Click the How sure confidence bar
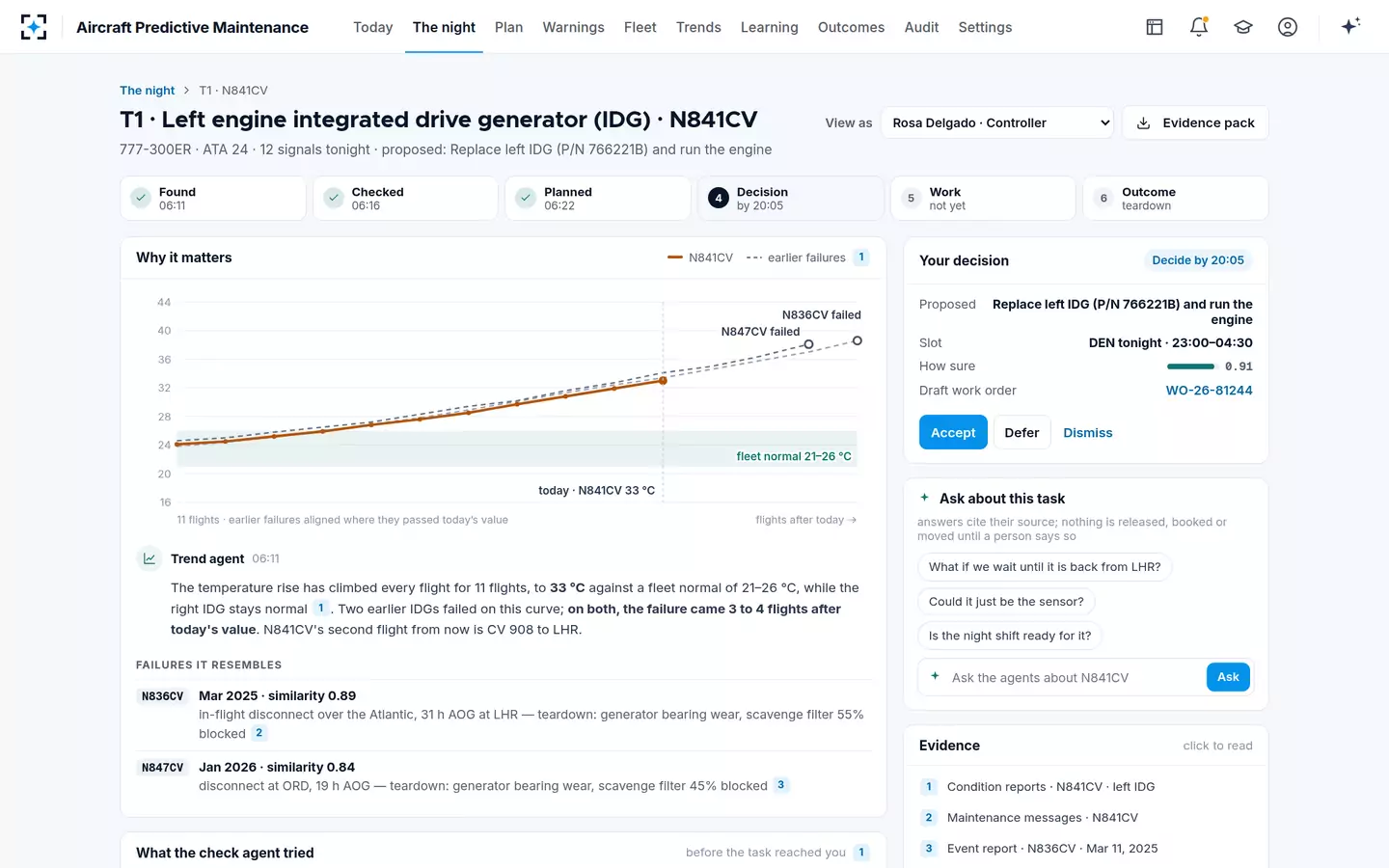This screenshot has height=868, width=1389. click(x=1190, y=366)
